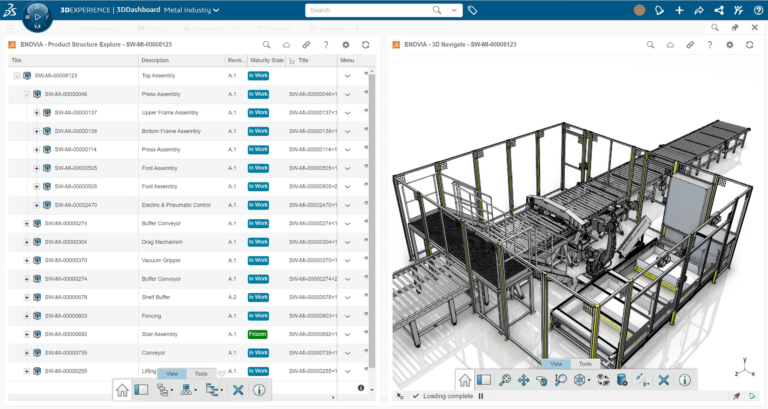Select the Zoom magnifier tool in 3D toolbar
The height and width of the screenshot is (409, 768).
(x=560, y=380)
